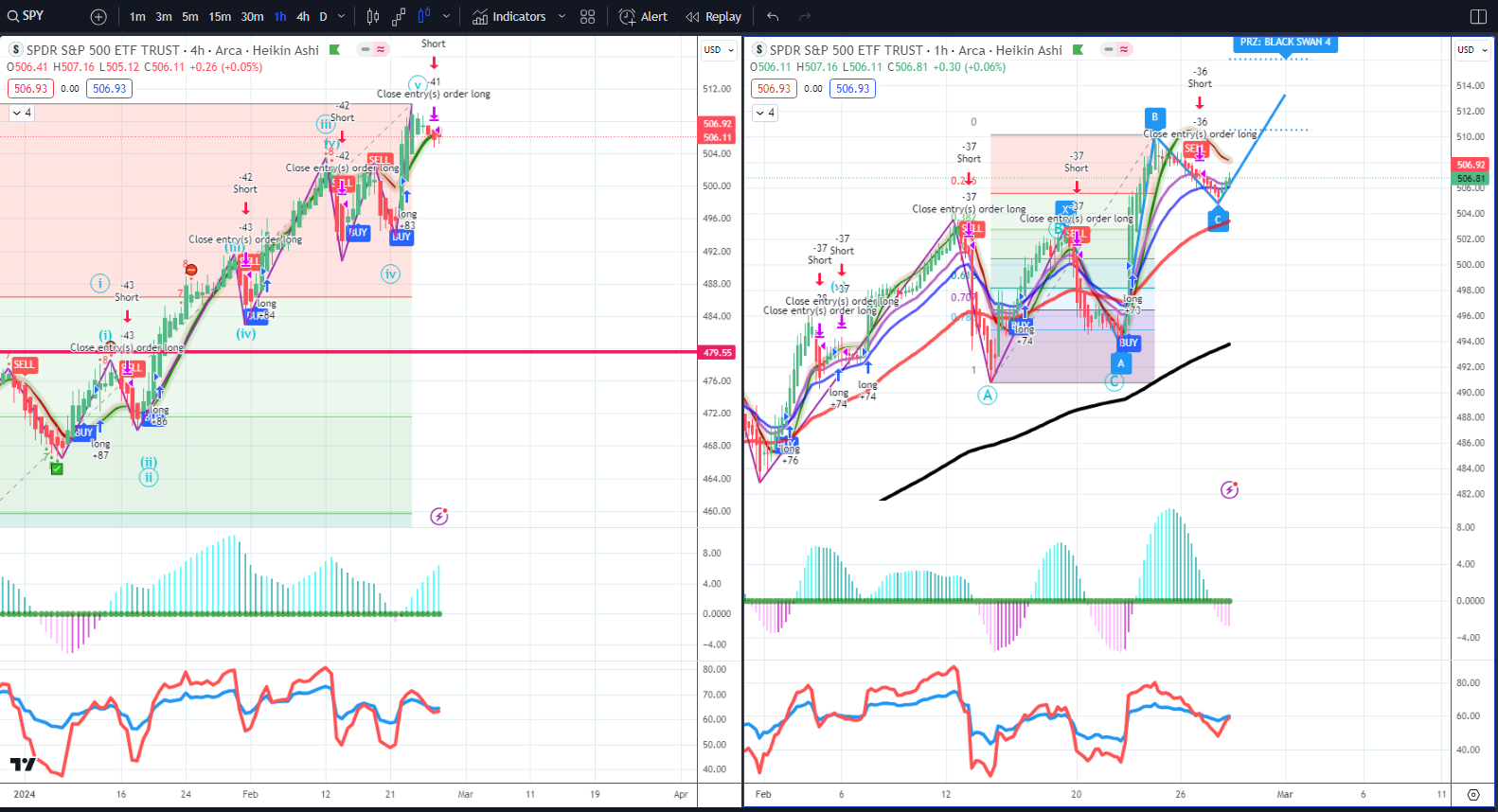Click the red stop-sign marker on 4h chart
The image size is (1498, 812).
191,270
